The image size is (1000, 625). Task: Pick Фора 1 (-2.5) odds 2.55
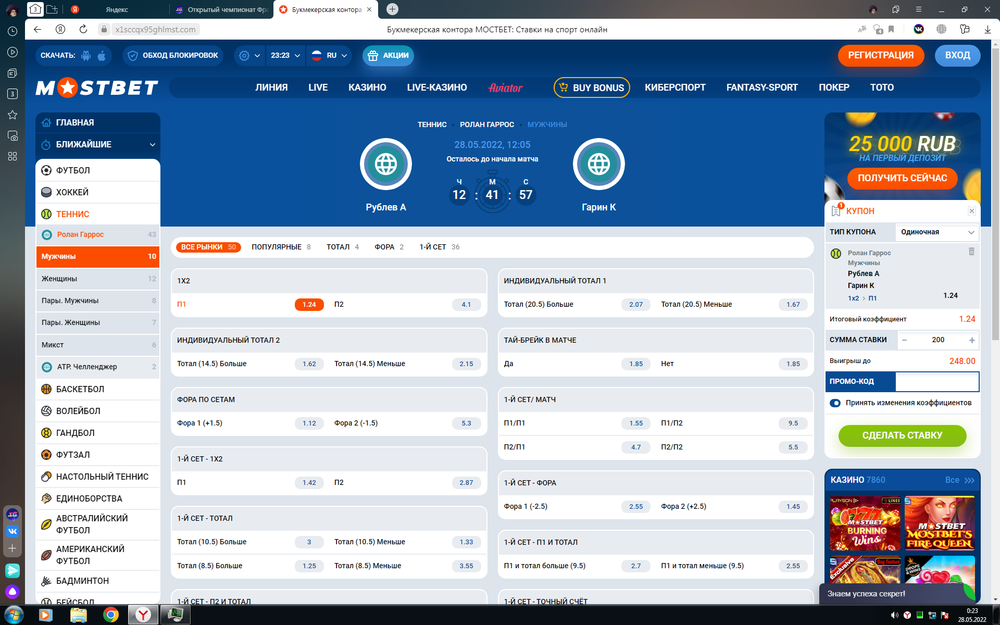(x=636, y=506)
